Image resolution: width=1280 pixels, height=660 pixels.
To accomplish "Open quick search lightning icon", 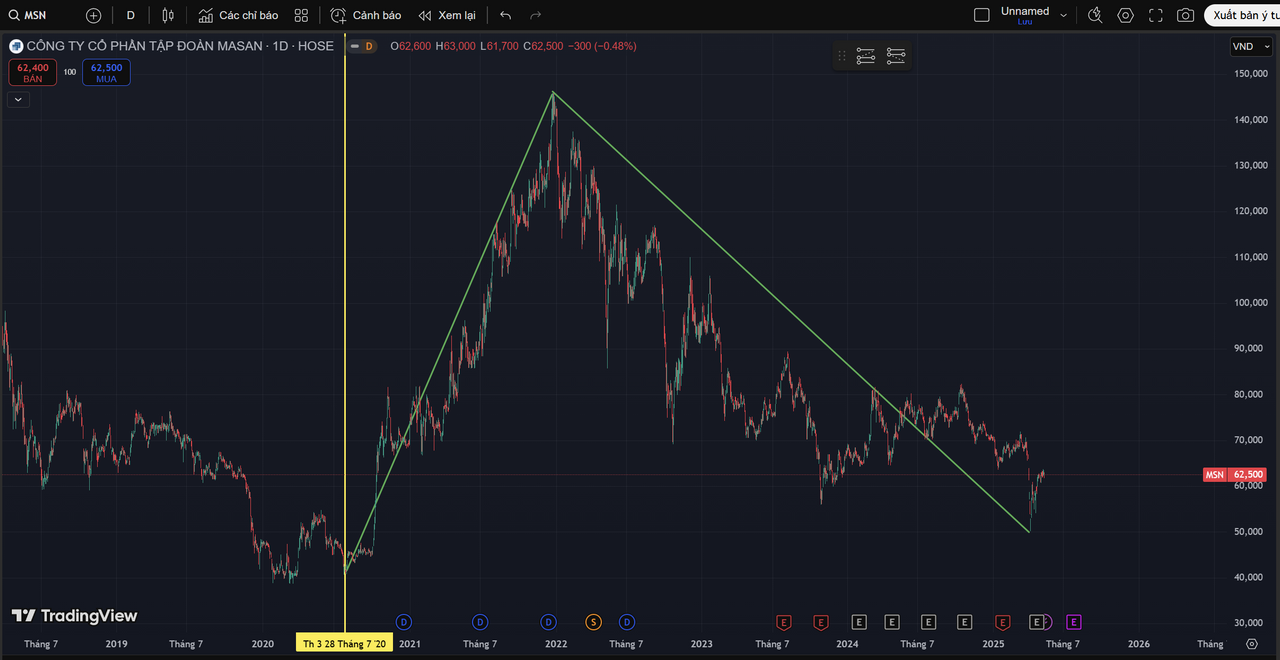I will 1095,15.
